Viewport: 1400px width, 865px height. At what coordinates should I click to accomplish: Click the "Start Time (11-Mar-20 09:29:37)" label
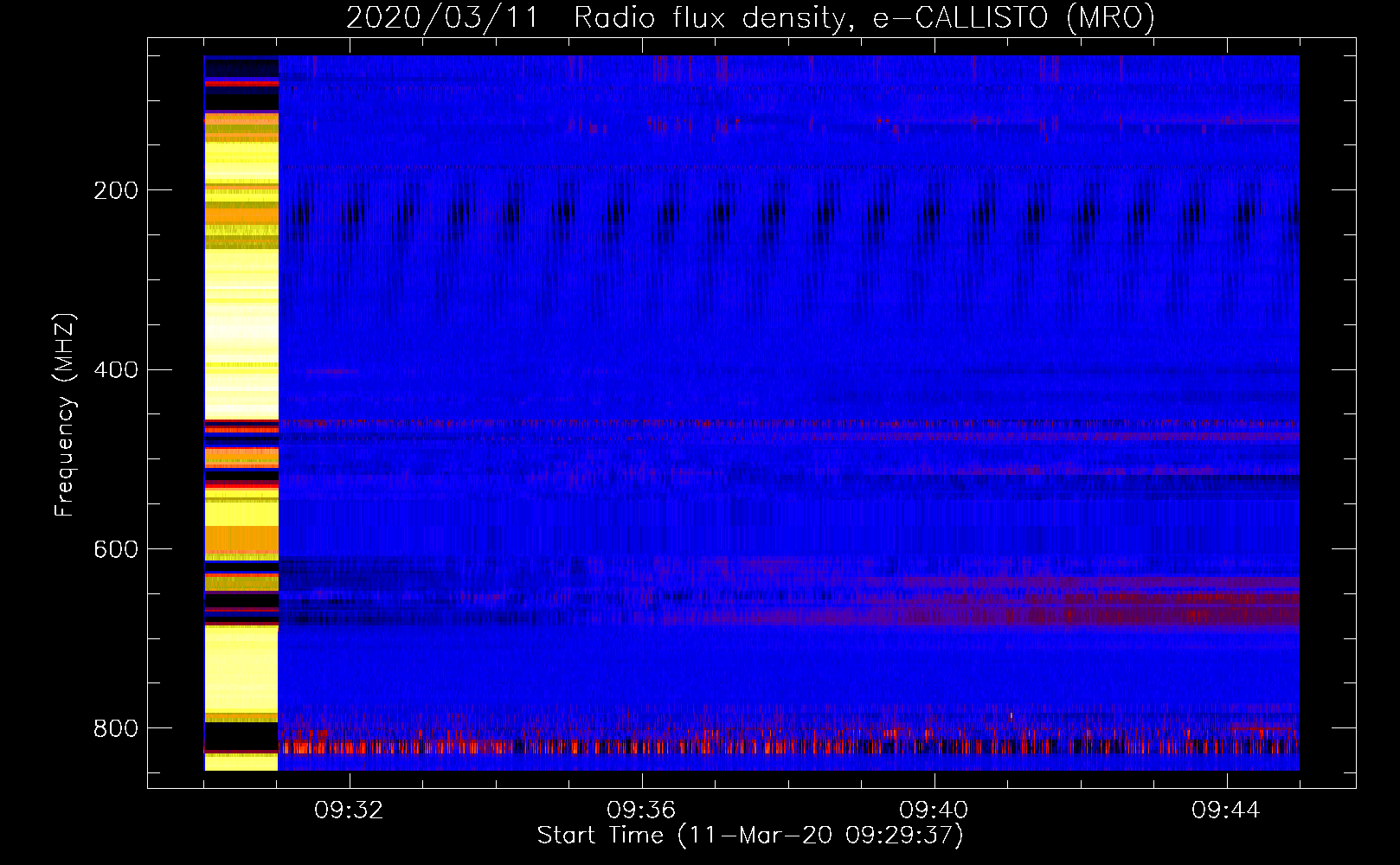[x=750, y=836]
